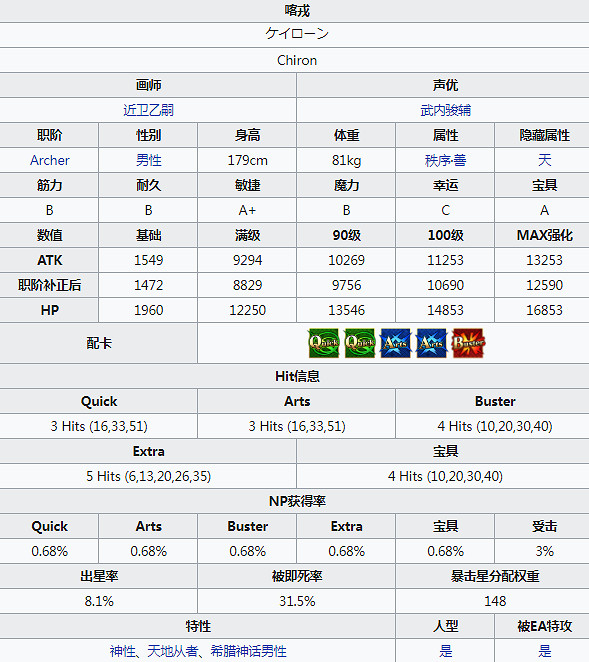Click the B rank under 筋力
The width and height of the screenshot is (589, 662).
click(49, 210)
